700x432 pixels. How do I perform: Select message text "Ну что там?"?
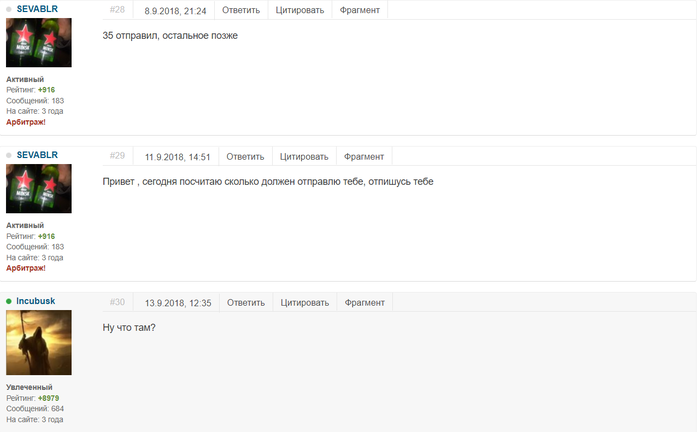(129, 328)
